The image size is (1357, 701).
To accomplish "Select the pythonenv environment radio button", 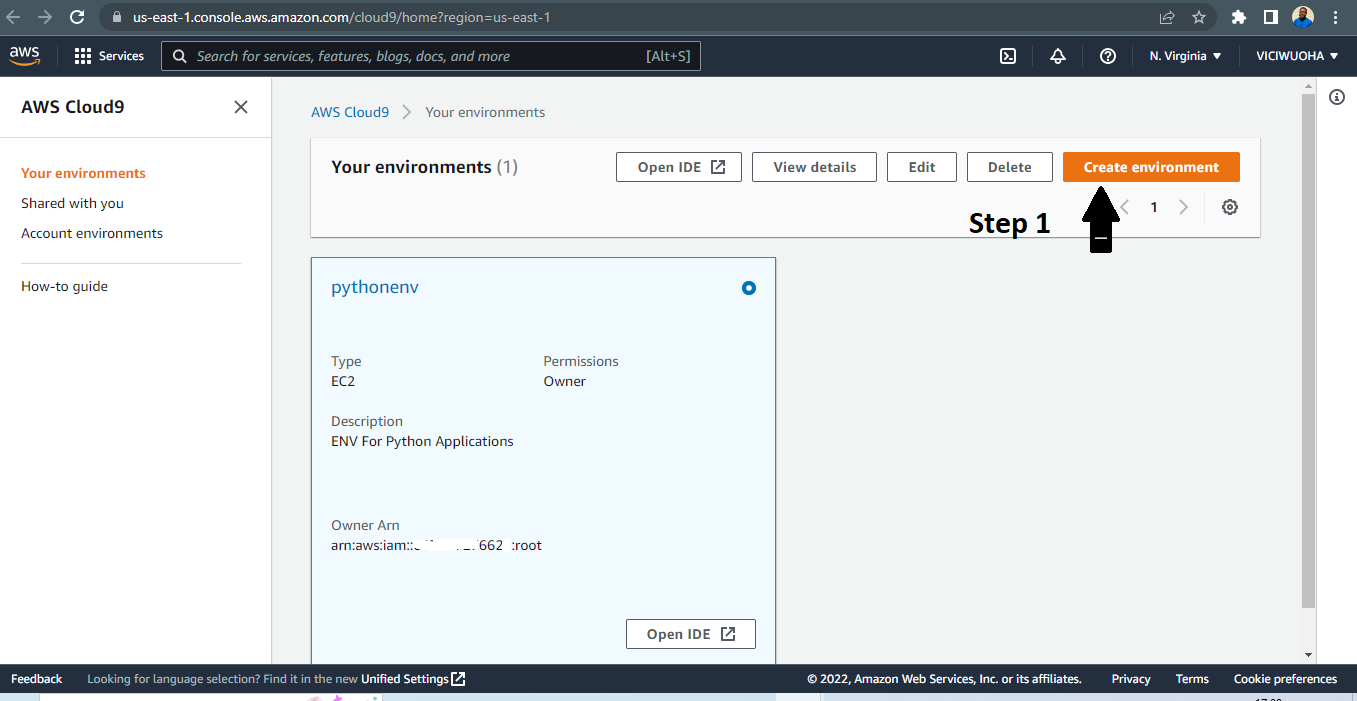I will click(x=749, y=288).
